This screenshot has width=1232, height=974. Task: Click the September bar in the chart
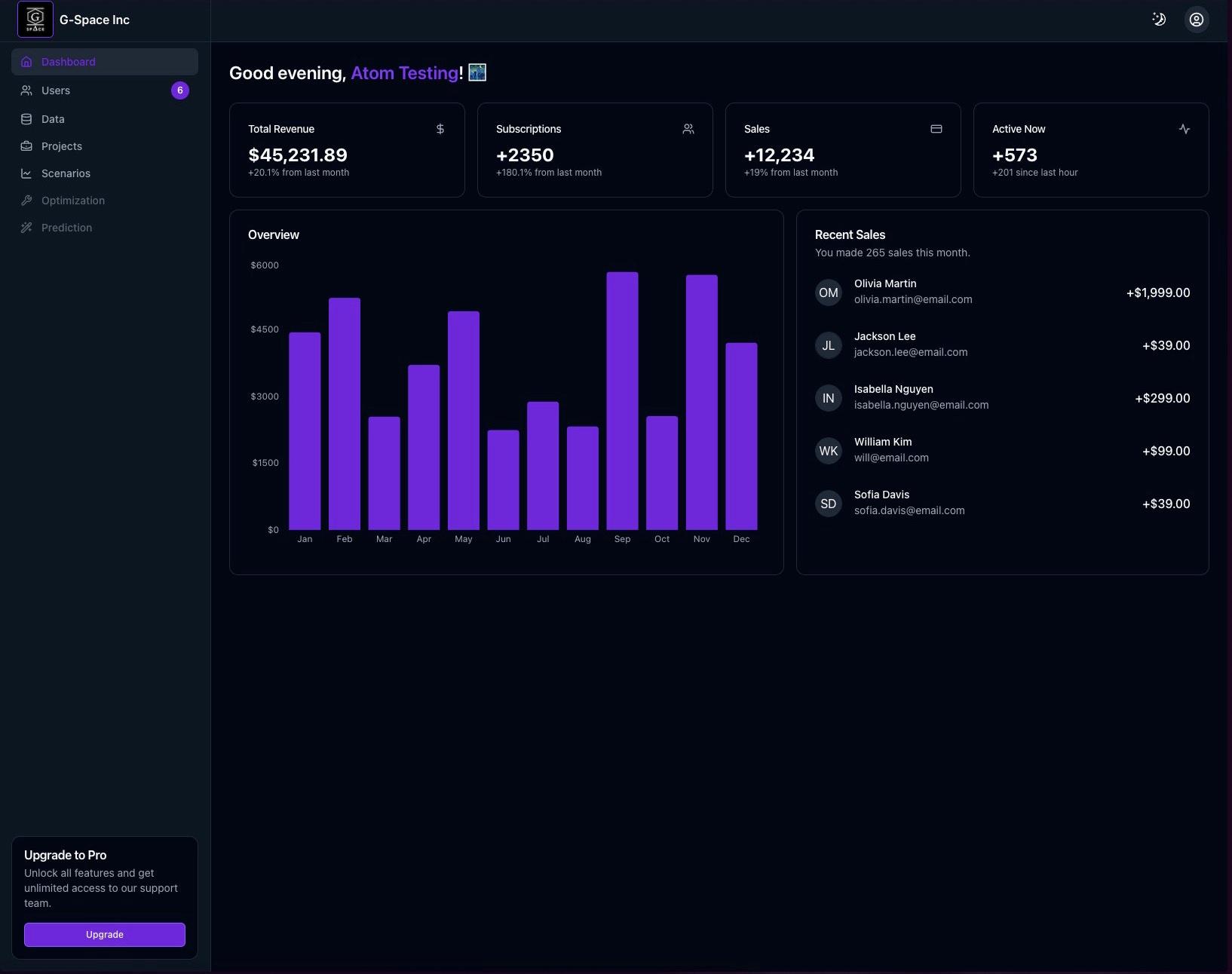point(622,401)
